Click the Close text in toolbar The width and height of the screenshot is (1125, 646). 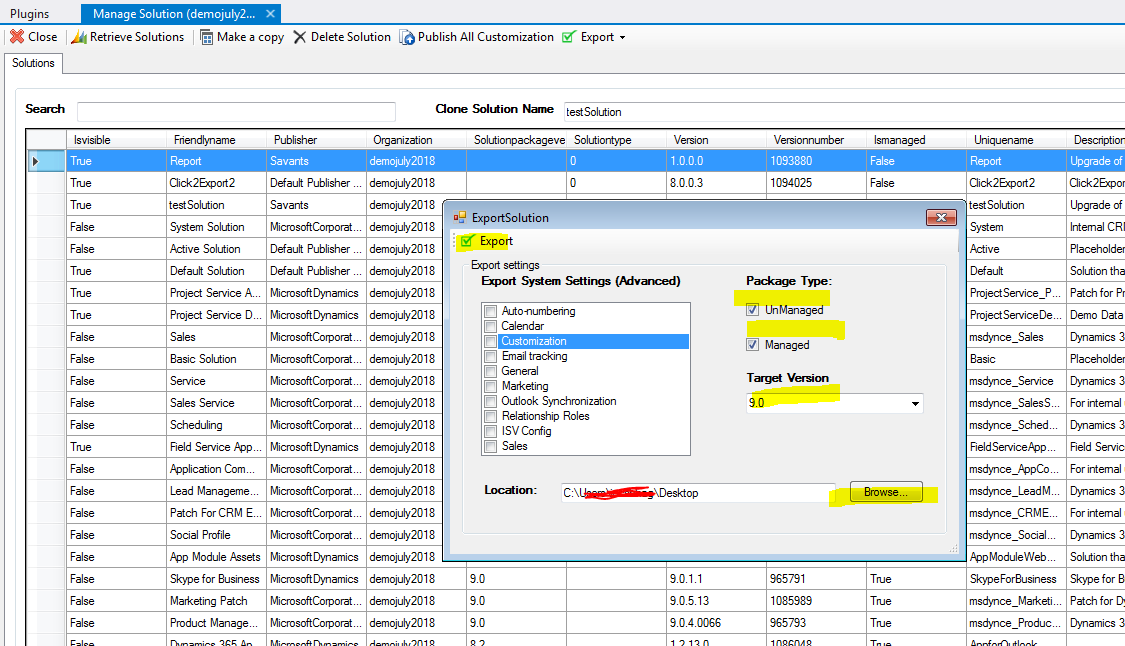pos(42,37)
